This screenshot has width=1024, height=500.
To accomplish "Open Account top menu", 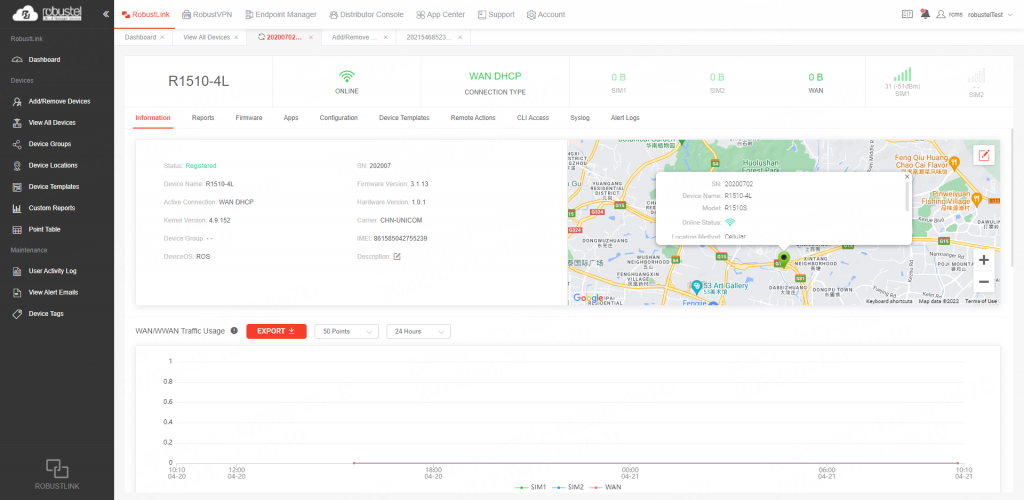I will pyautogui.click(x=546, y=14).
